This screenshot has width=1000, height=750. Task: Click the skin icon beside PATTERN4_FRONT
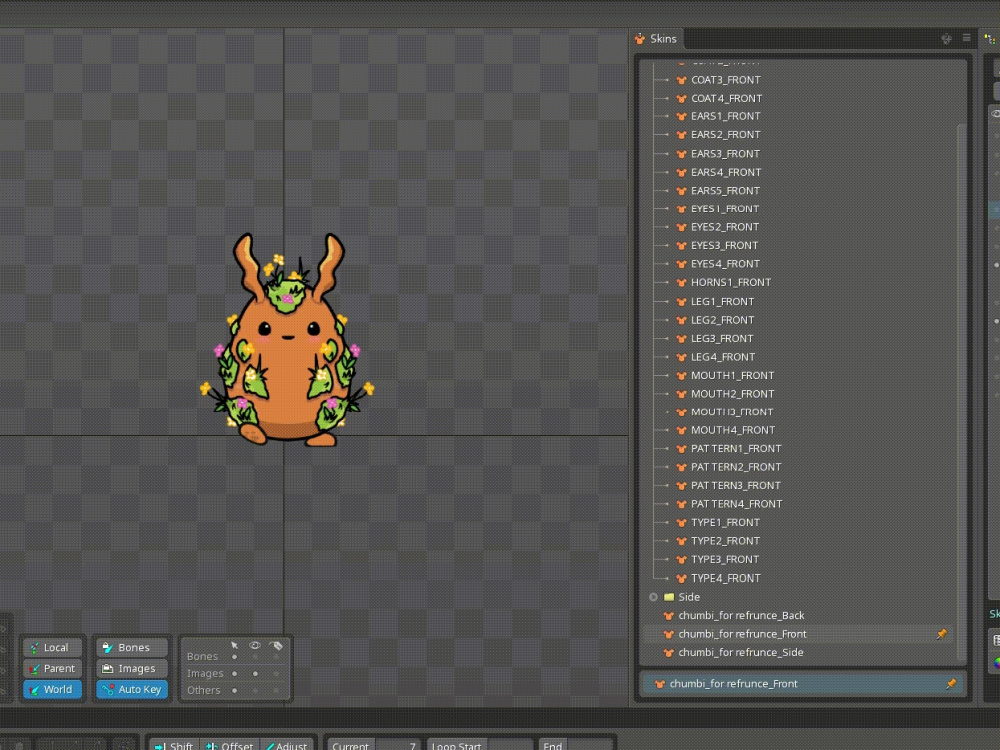[681, 504]
